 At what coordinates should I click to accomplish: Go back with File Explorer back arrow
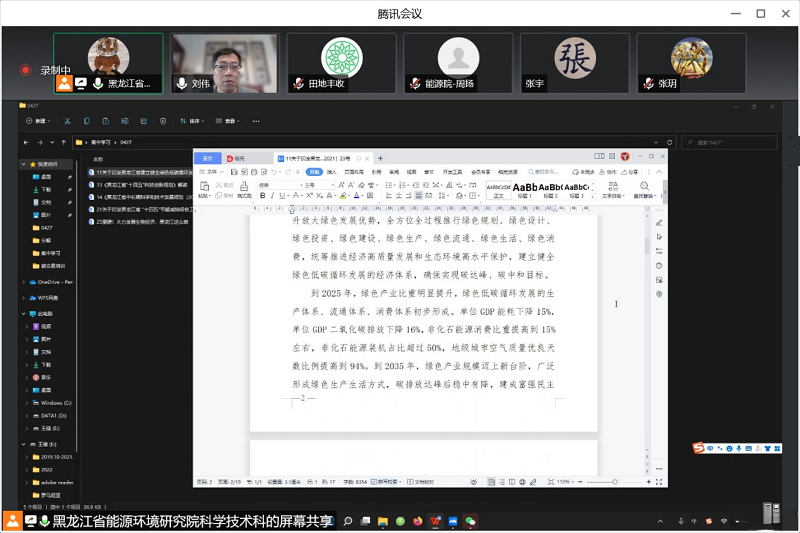(26, 142)
